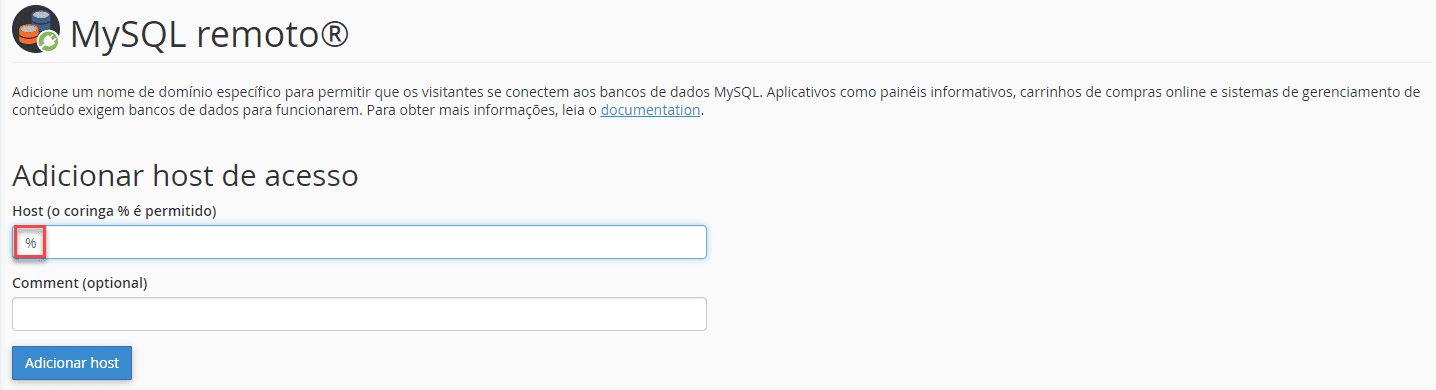This screenshot has height=390, width=1436.
Task: Click the MySQL remoto page heading
Action: pos(209,34)
